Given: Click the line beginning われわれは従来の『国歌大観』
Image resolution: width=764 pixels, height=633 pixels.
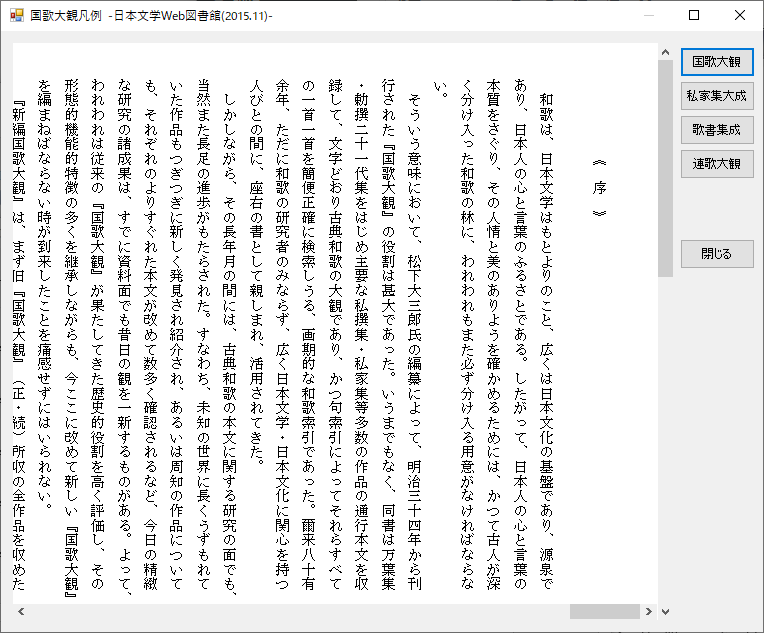Looking at the screenshot, I should (97, 334).
